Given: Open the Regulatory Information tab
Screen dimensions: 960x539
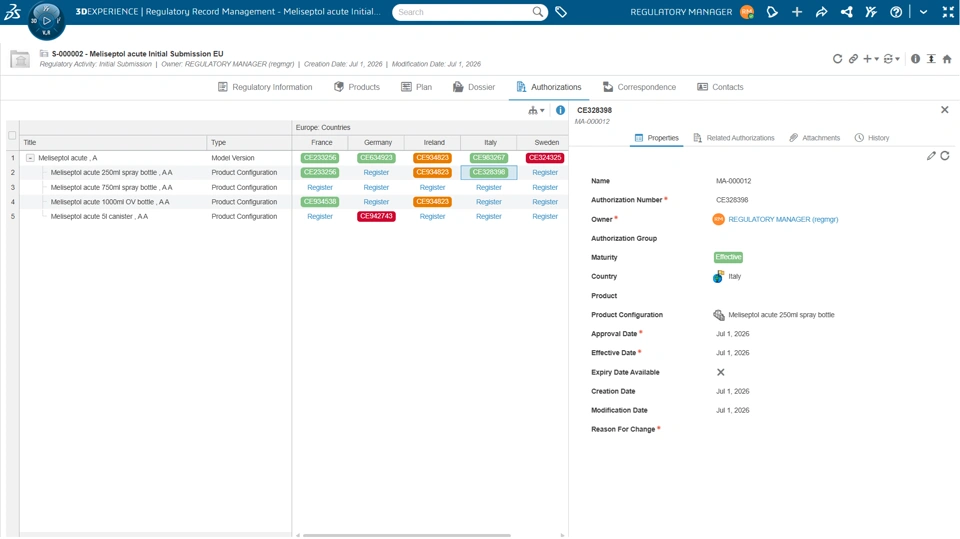Looking at the screenshot, I should click(x=264, y=87).
